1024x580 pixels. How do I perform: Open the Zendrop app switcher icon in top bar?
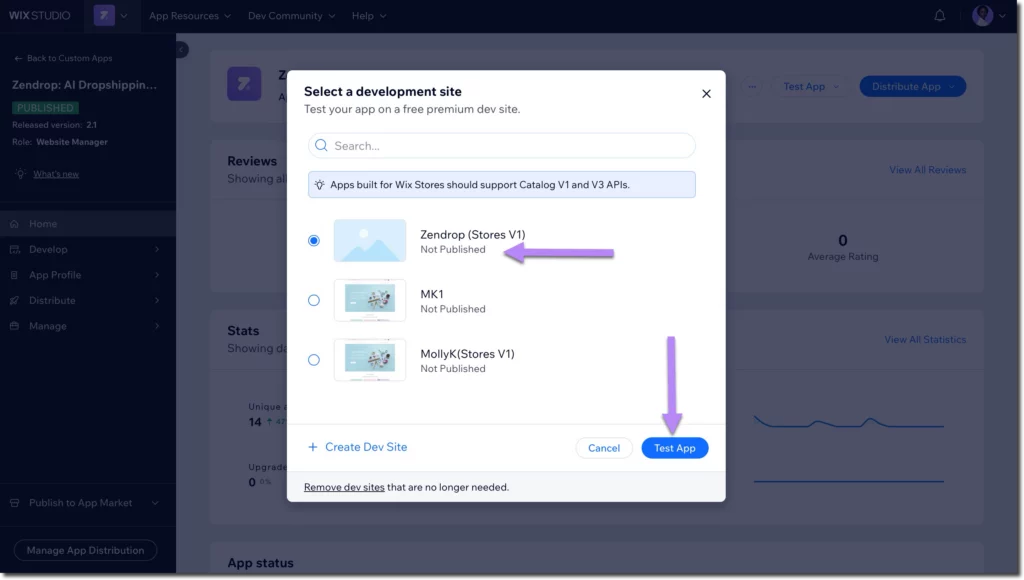point(104,15)
